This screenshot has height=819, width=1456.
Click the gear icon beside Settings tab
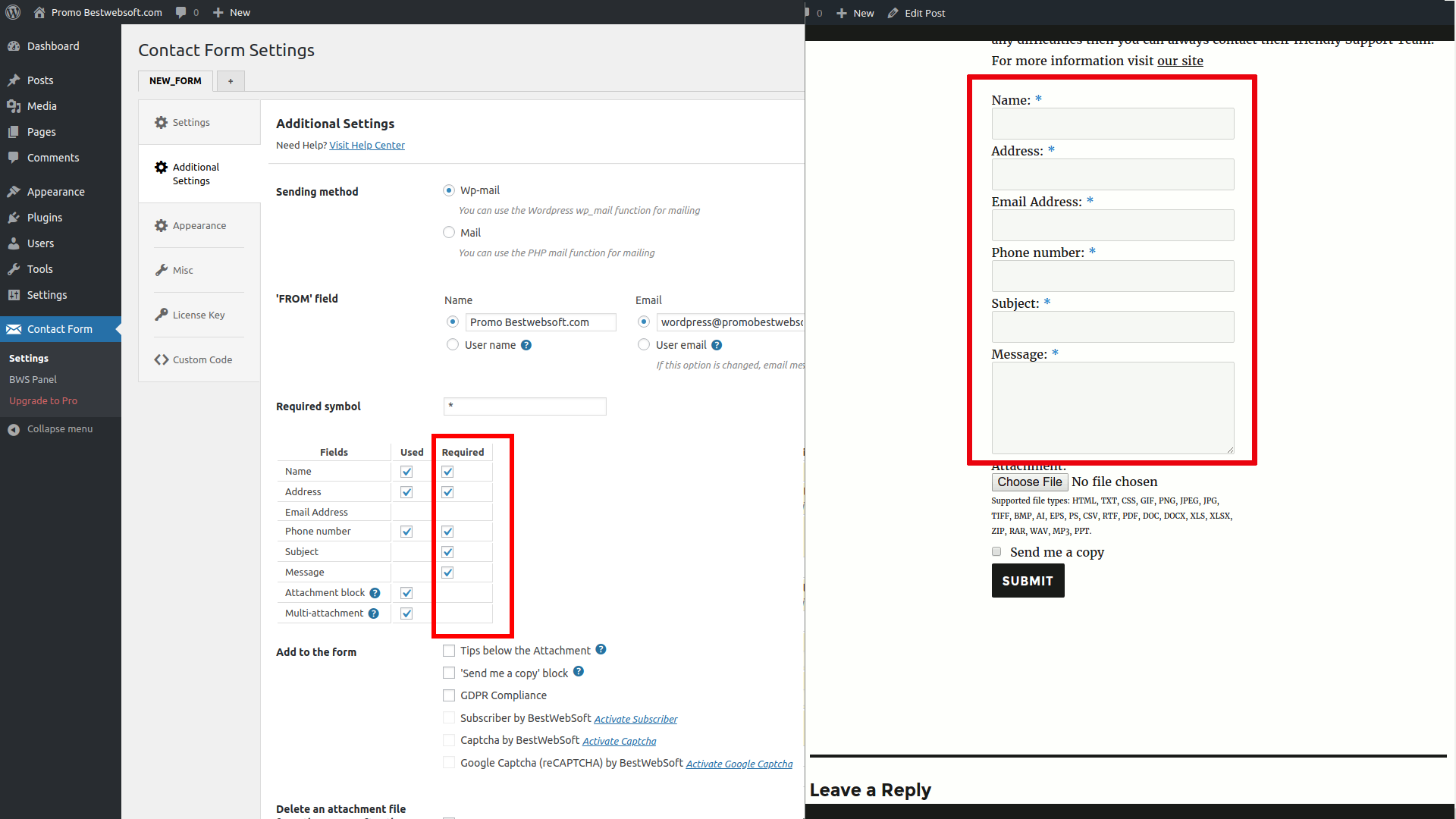pos(161,122)
